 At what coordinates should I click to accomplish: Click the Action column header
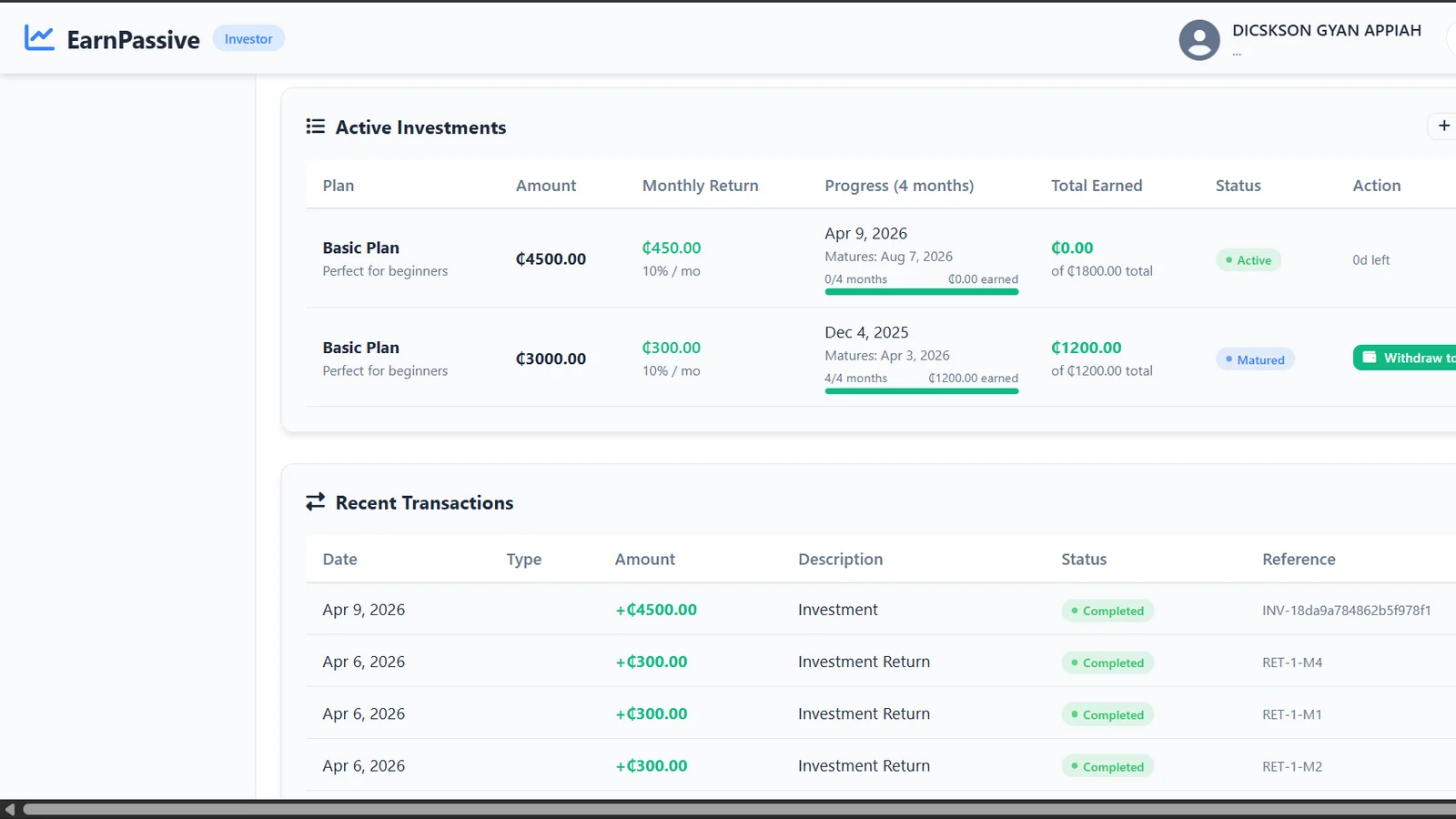coord(1377,186)
